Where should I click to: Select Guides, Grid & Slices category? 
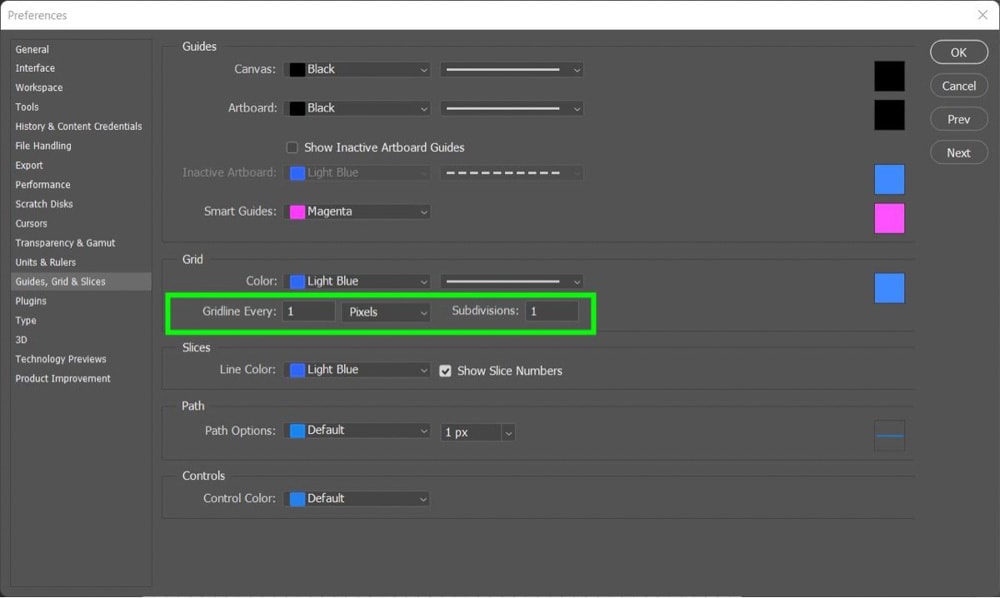(81, 282)
